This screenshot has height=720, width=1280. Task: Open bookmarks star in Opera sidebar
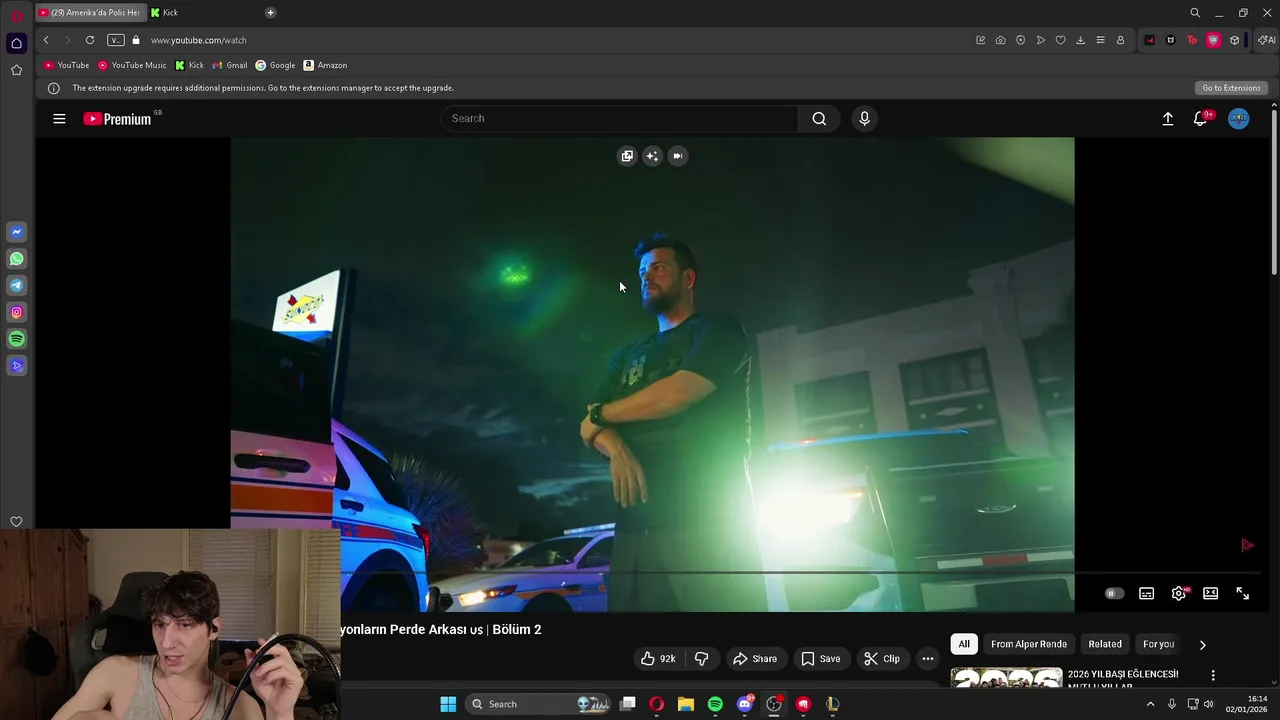click(x=16, y=70)
